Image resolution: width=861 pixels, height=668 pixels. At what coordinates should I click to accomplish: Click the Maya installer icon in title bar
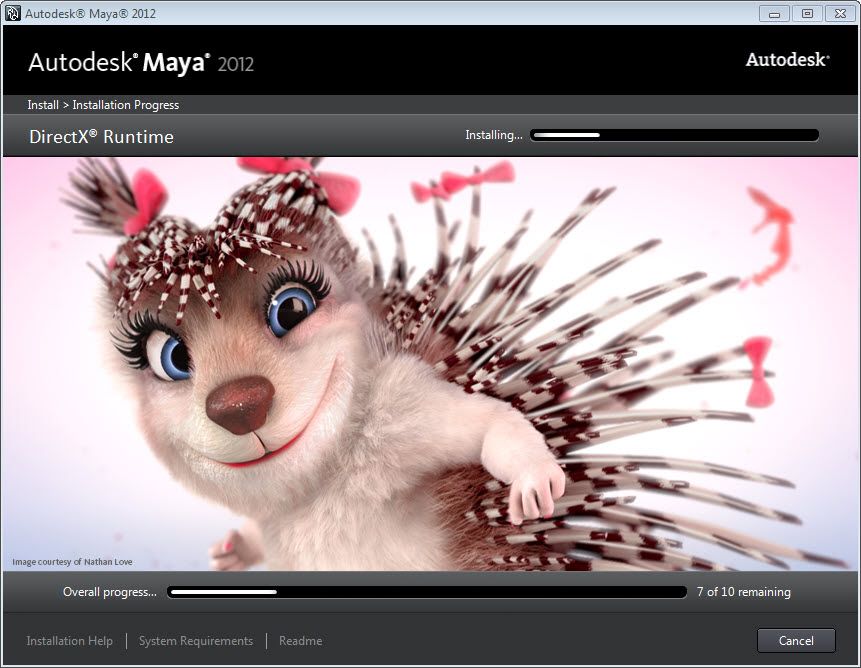pos(12,13)
